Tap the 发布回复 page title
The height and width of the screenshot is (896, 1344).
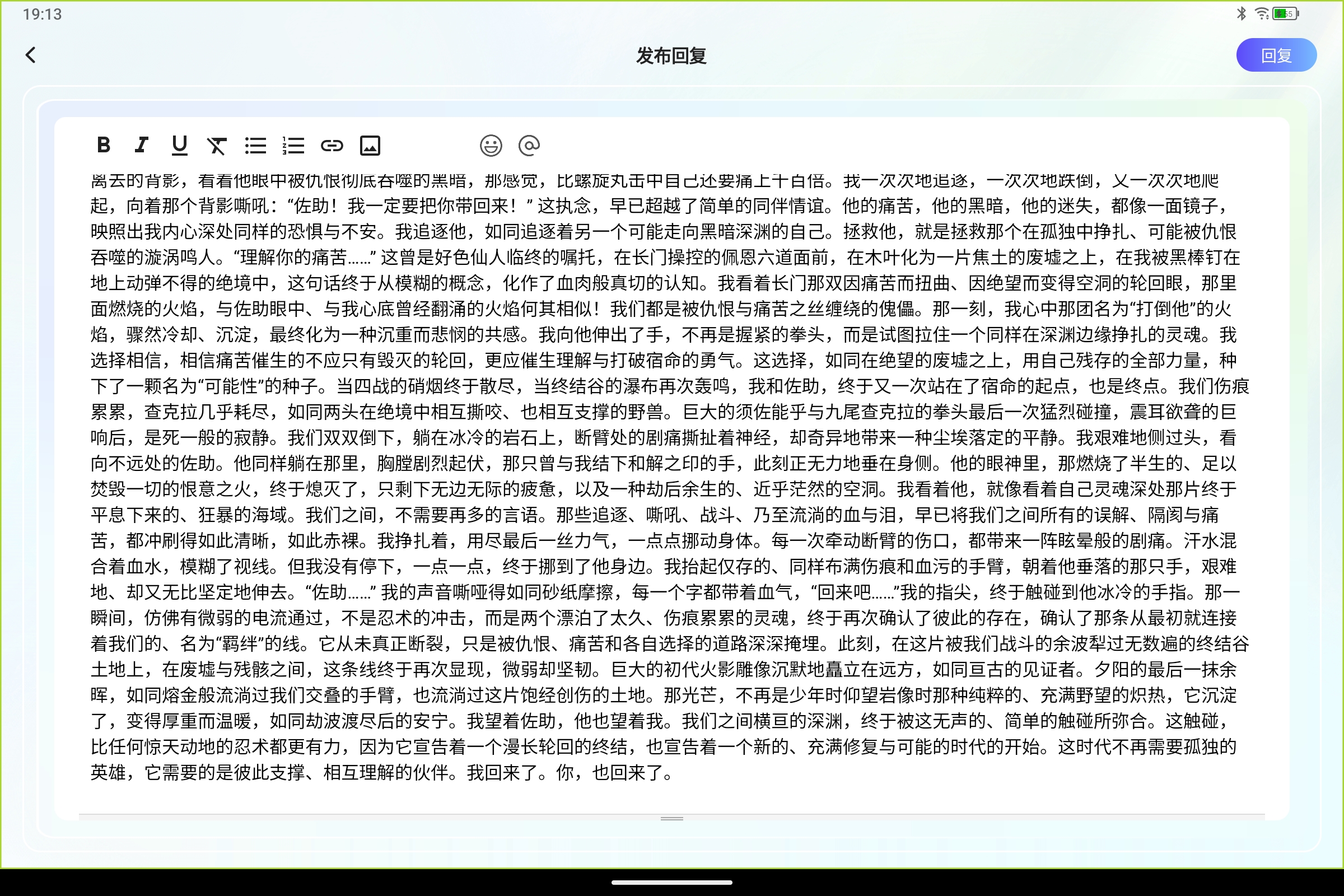click(672, 56)
